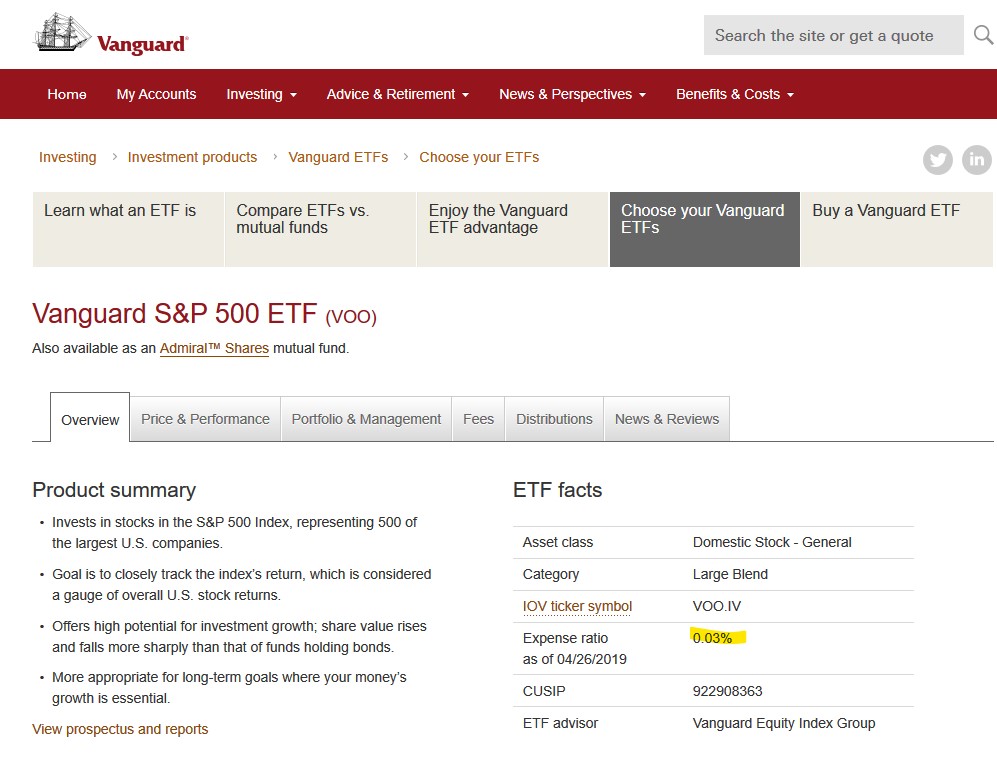This screenshot has width=997, height=783.
Task: Select Learn what an ETF is step
Action: pos(128,229)
